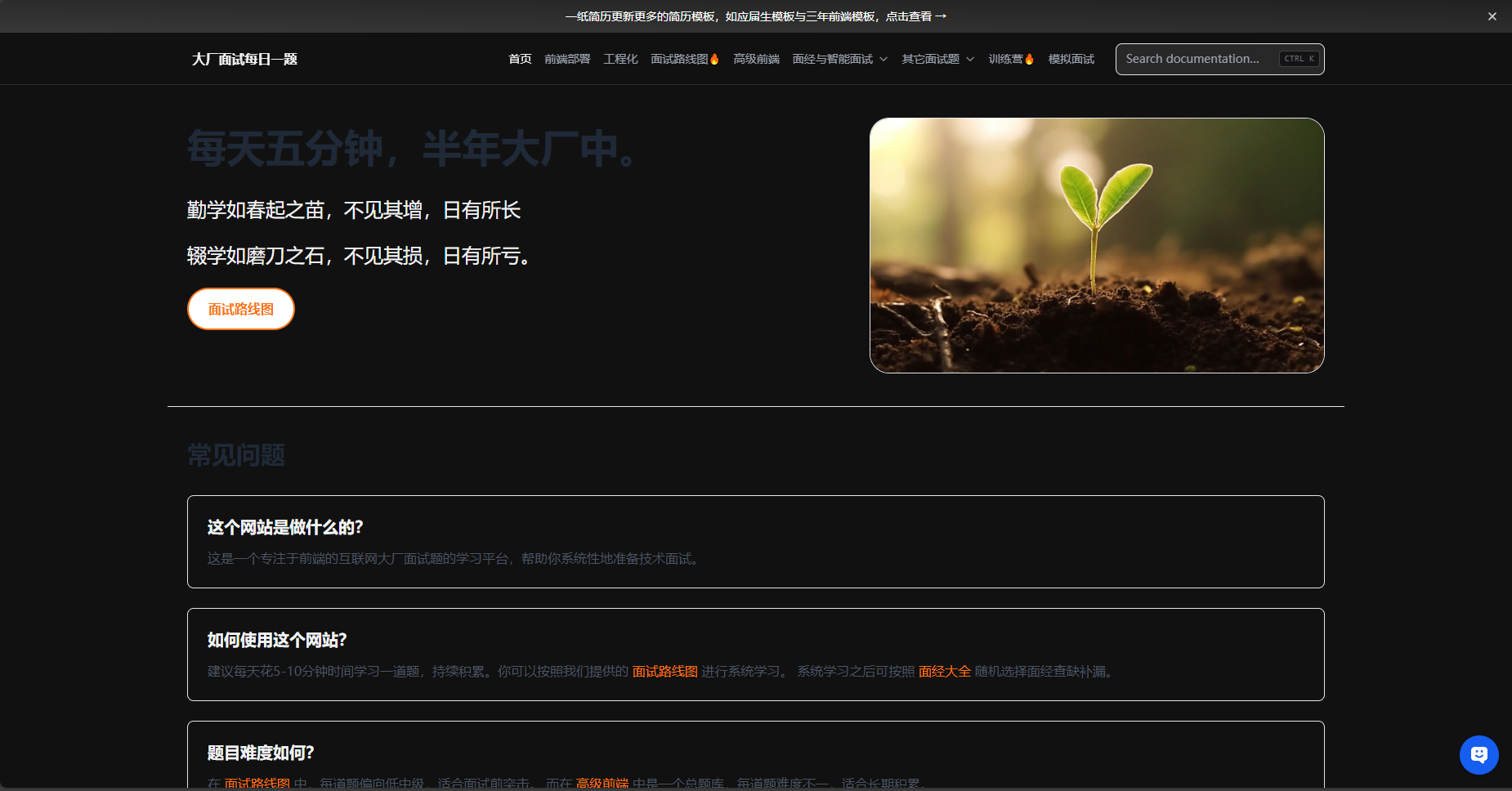Open the chat support widget icon
This screenshot has width=1512, height=791.
(1478, 754)
